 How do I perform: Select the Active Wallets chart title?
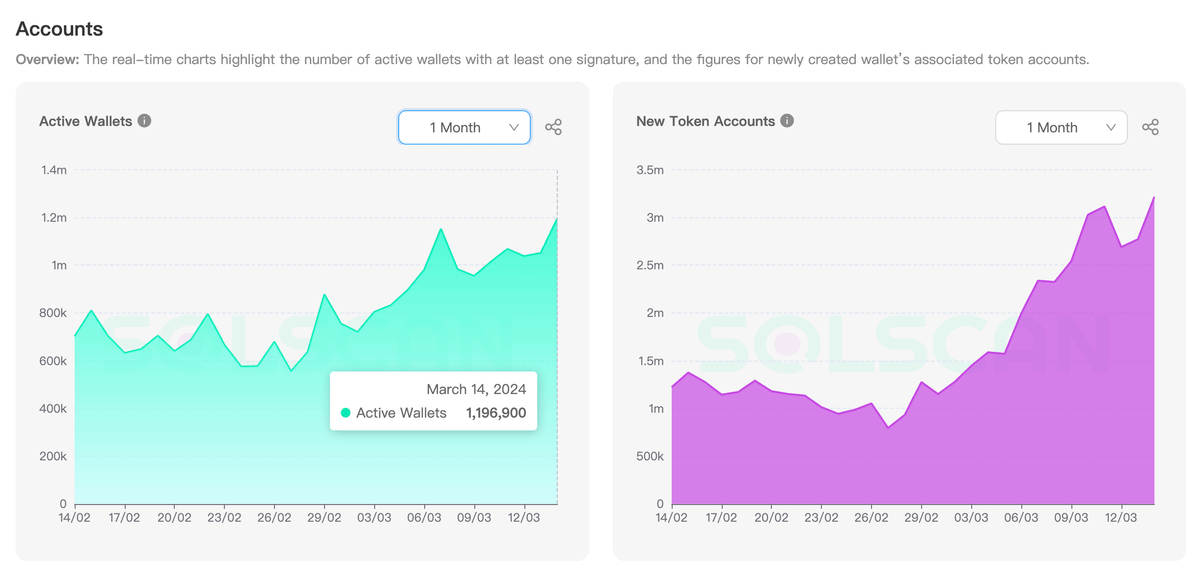[x=85, y=121]
